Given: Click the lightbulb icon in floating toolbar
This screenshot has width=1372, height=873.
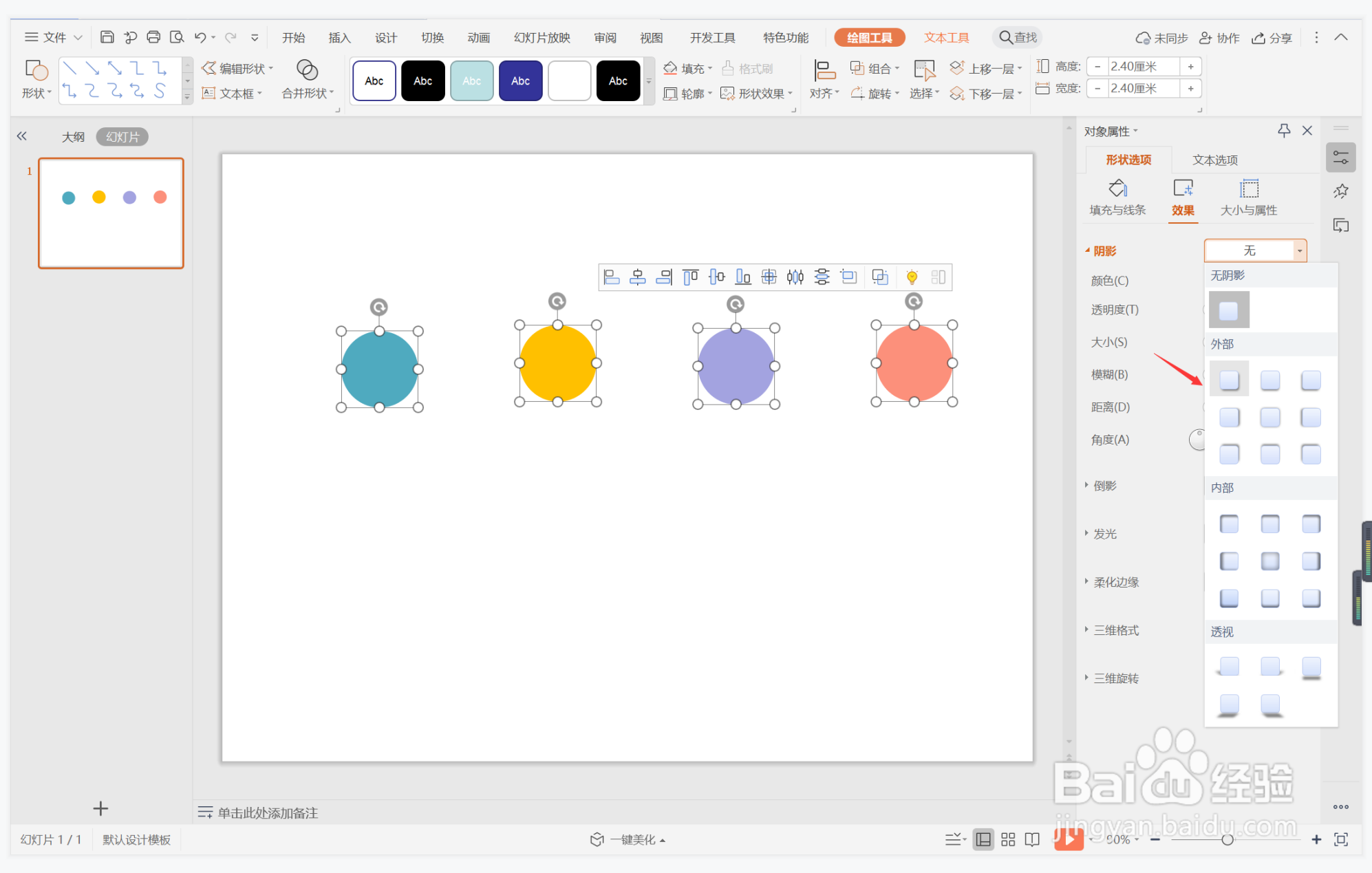Looking at the screenshot, I should [912, 277].
